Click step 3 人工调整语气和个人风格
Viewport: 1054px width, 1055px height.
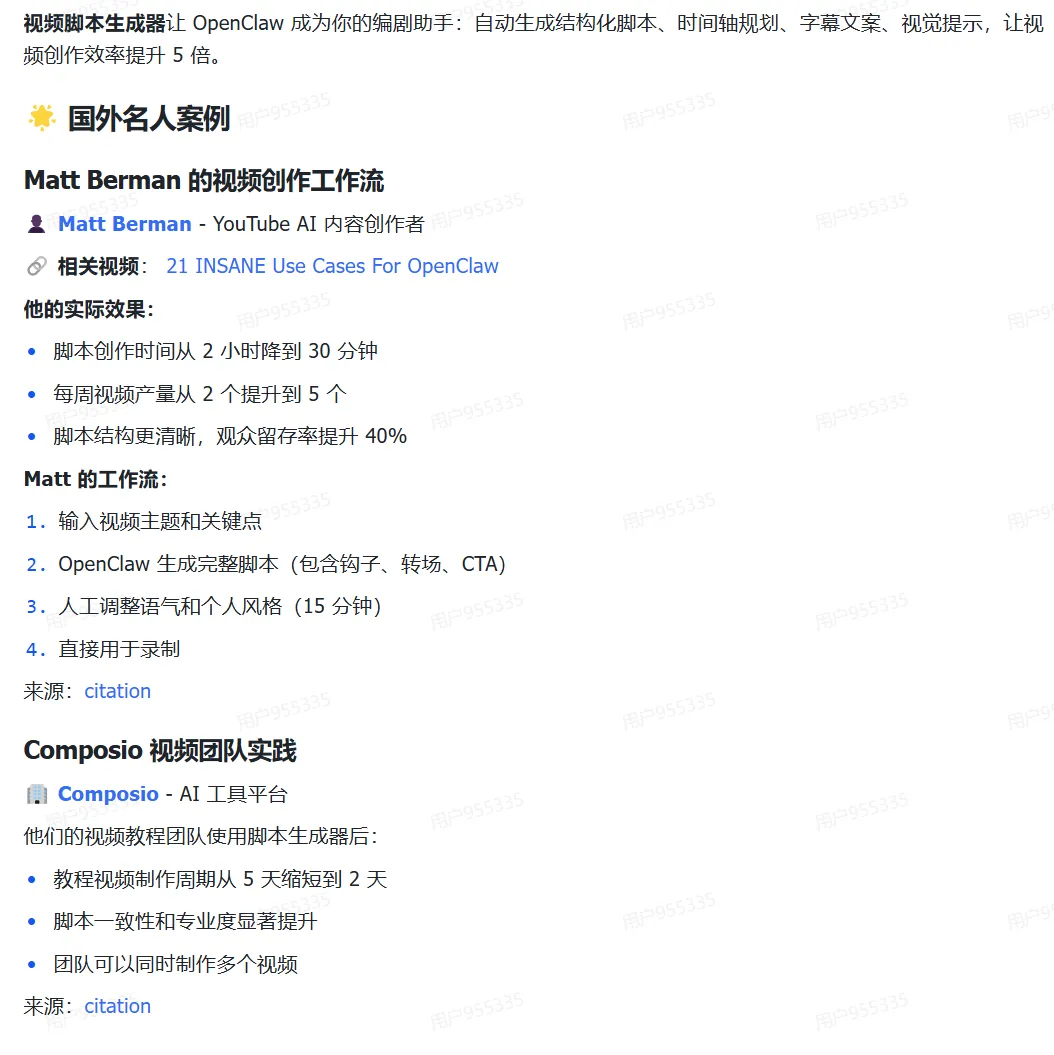pyautogui.click(x=170, y=606)
